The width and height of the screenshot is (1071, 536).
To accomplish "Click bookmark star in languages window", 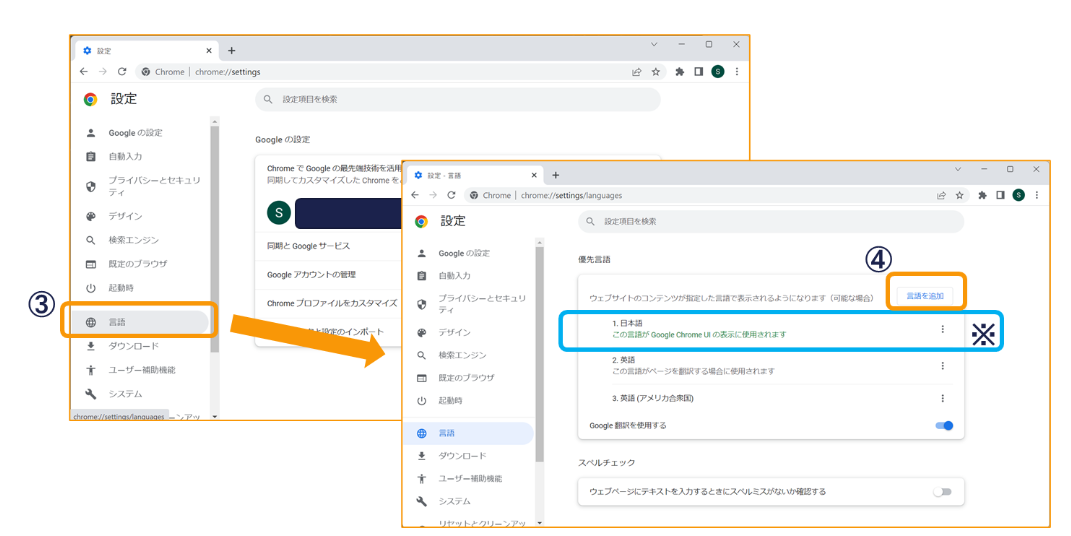I will click(960, 195).
